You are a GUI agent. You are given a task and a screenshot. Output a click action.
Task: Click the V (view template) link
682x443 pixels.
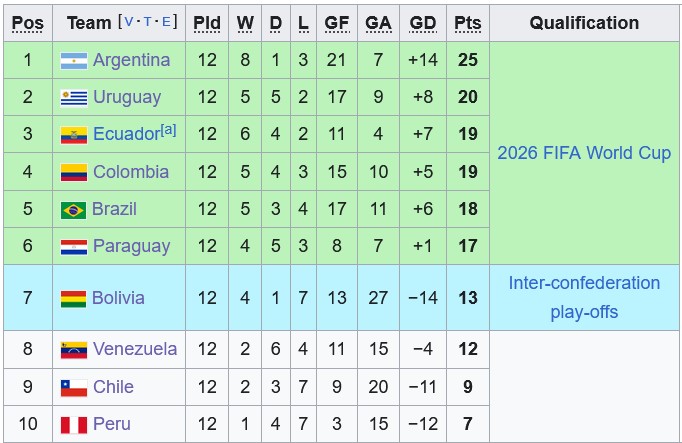coord(129,22)
